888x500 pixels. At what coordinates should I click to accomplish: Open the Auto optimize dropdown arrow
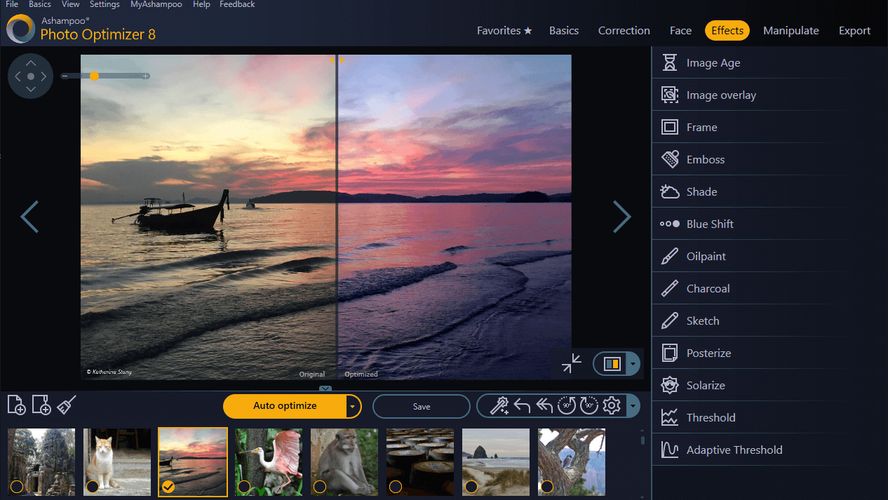(353, 406)
